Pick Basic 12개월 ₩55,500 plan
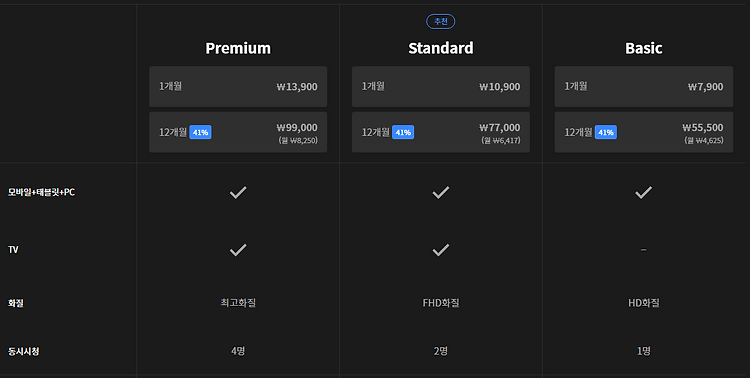 point(643,132)
